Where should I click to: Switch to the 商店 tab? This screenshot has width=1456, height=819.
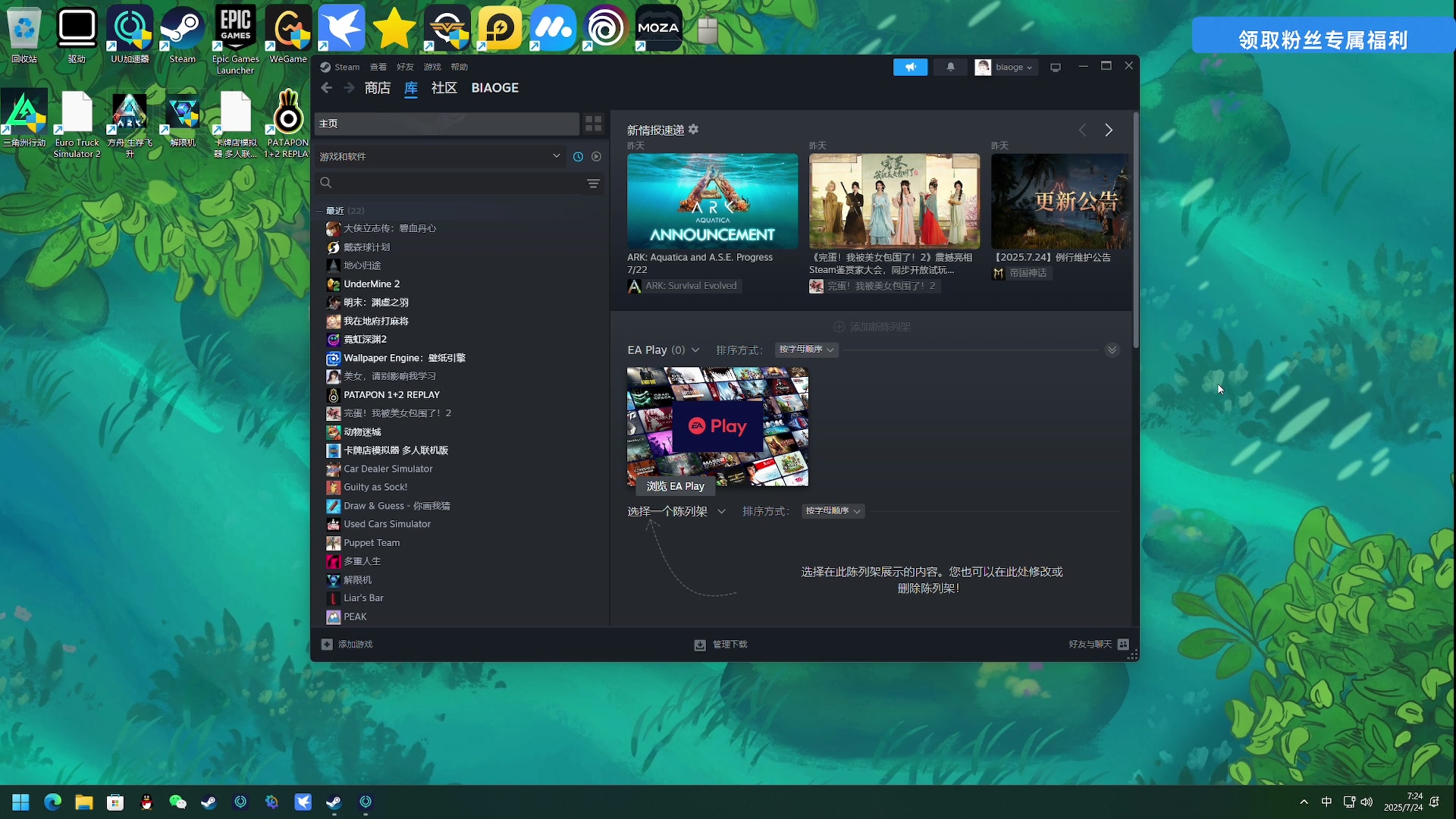[378, 88]
